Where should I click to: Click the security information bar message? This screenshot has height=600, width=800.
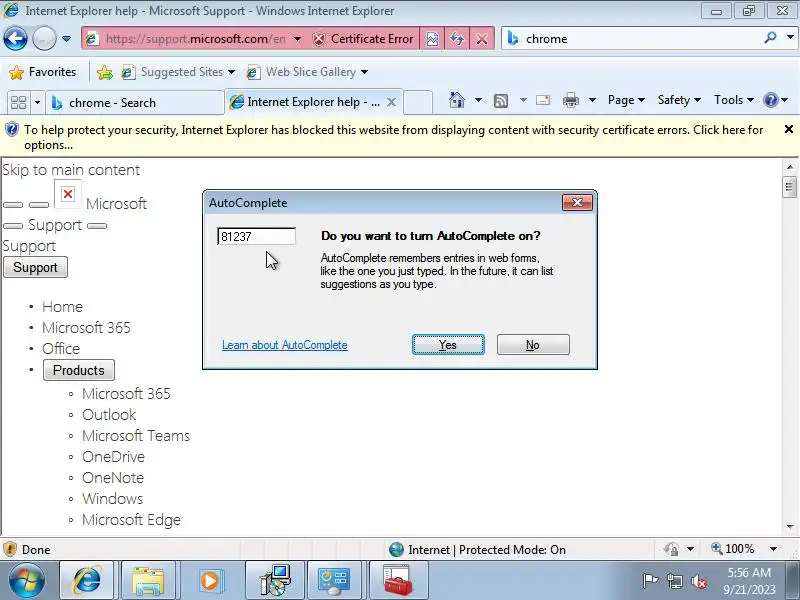click(x=393, y=137)
